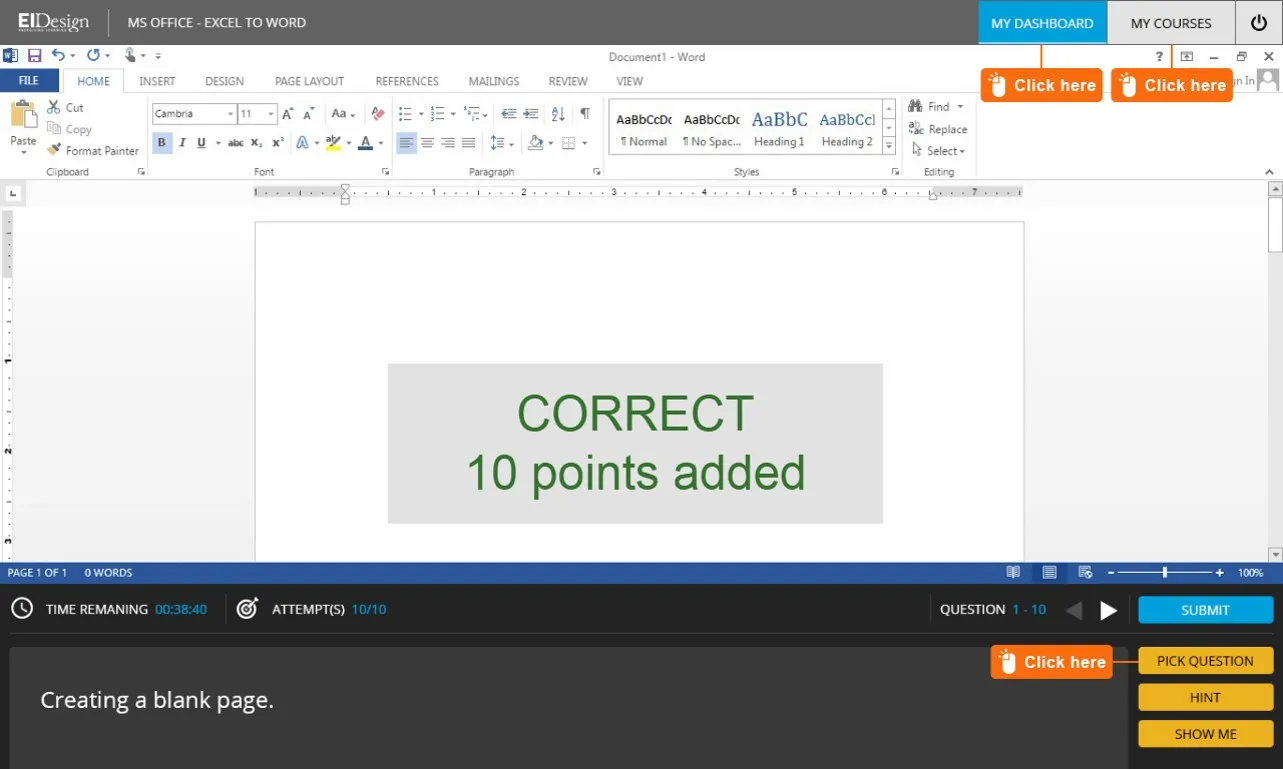Screen dimensions: 1283x769
Task: Toggle underline formatting
Action: tap(200, 142)
